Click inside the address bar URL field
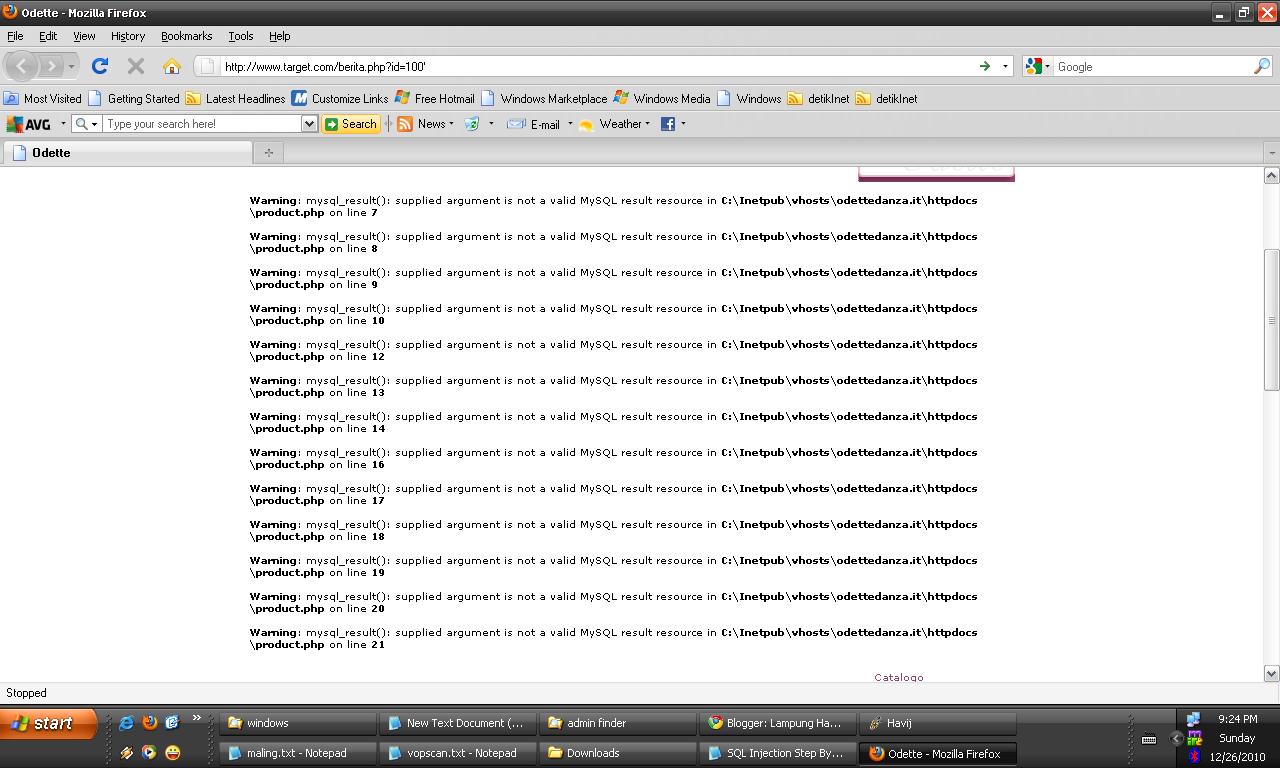Image resolution: width=1280 pixels, height=768 pixels. click(500, 66)
